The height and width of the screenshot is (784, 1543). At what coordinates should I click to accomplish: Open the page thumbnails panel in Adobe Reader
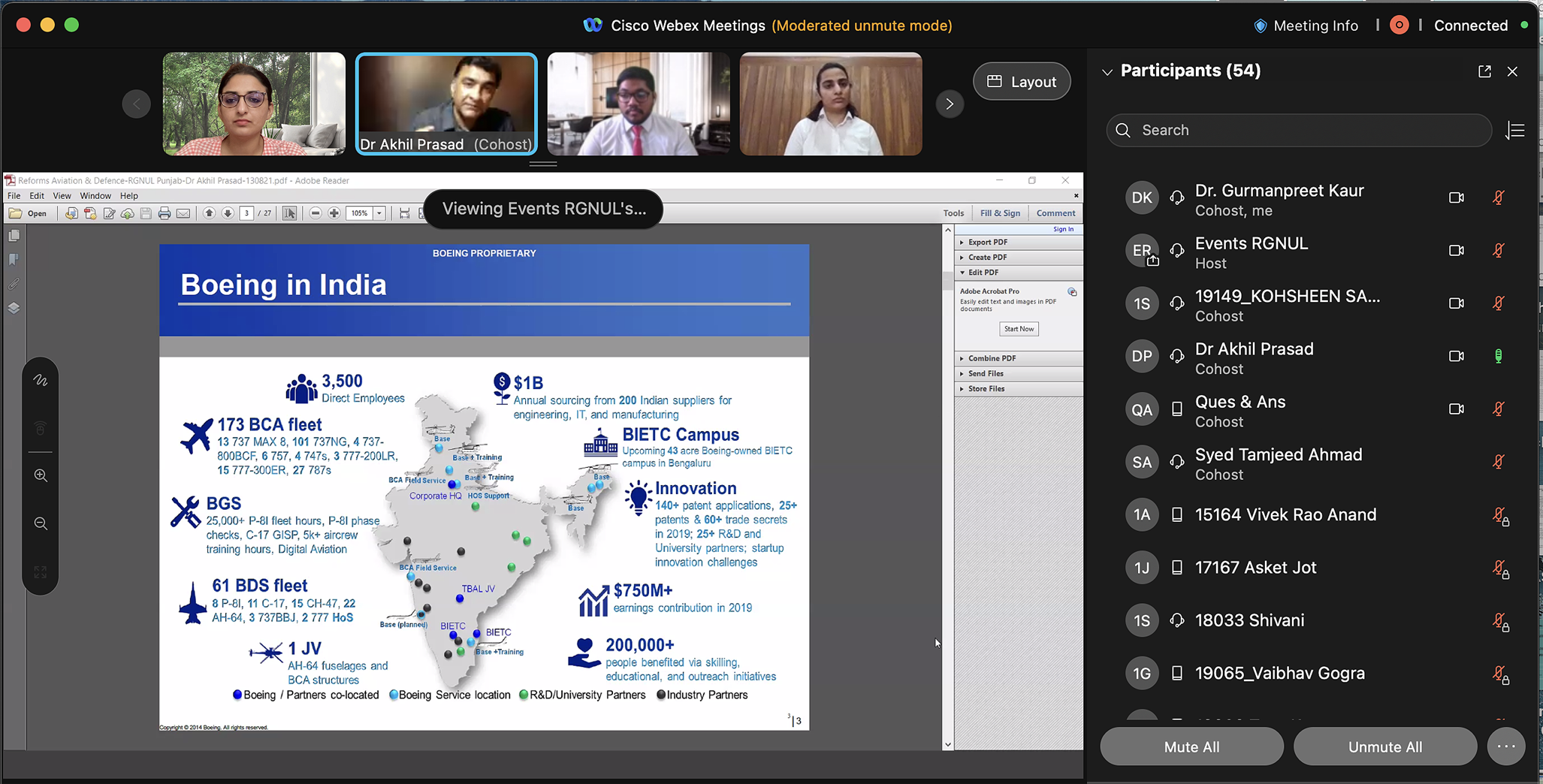tap(14, 236)
